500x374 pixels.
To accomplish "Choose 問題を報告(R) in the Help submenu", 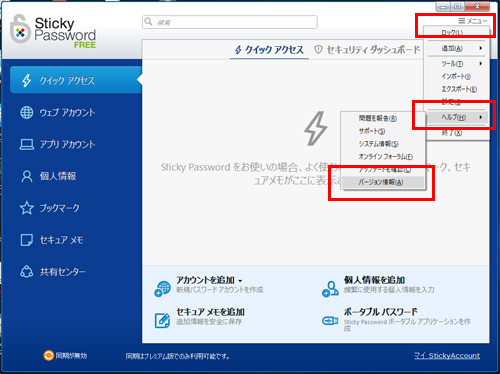I will point(383,118).
